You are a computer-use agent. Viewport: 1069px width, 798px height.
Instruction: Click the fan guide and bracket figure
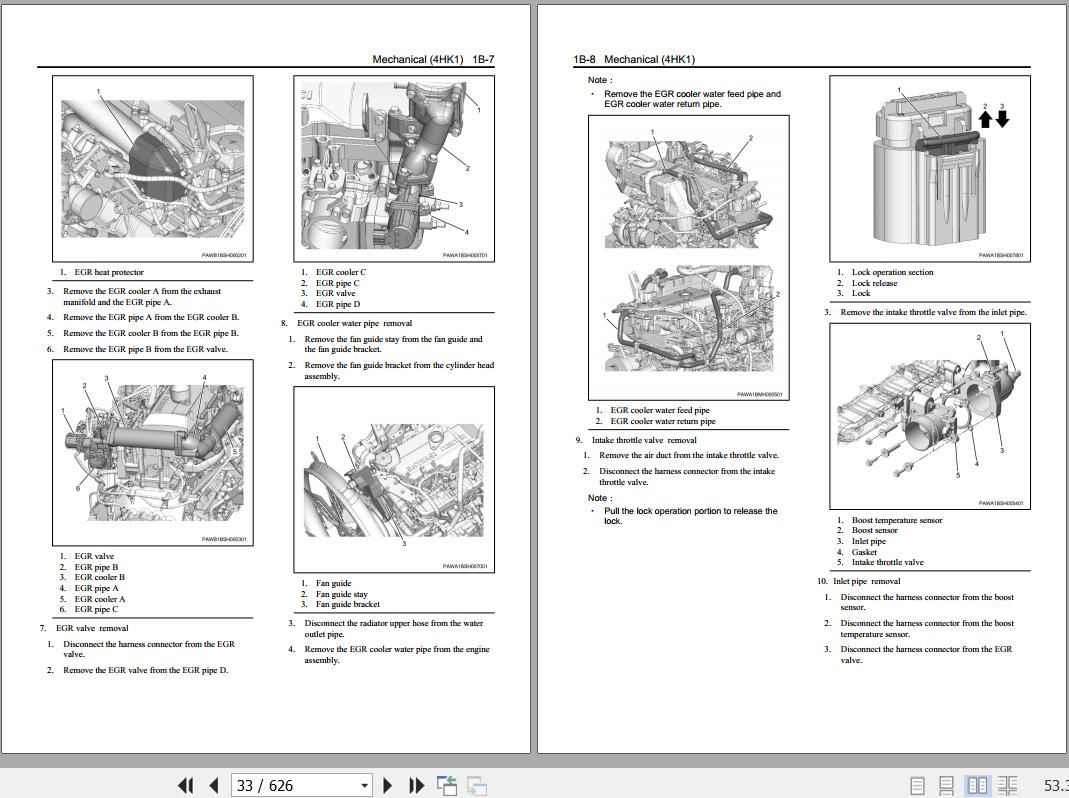click(394, 479)
